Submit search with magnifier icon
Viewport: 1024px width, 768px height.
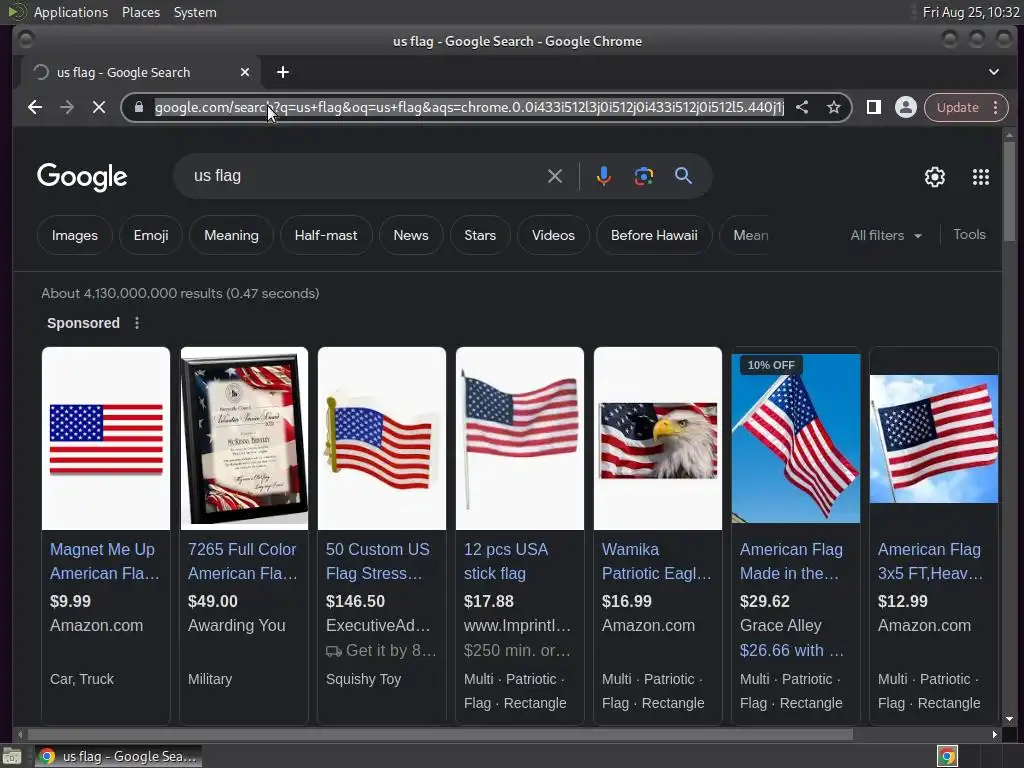[x=683, y=176]
